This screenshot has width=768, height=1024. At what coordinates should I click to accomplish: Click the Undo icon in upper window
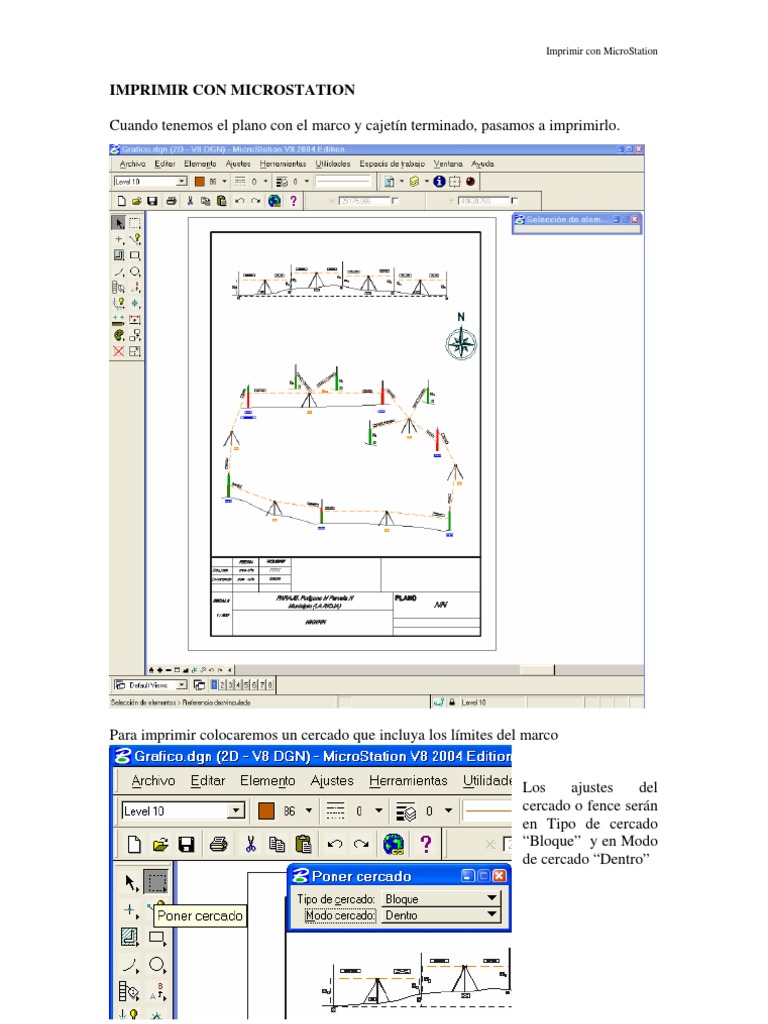240,201
